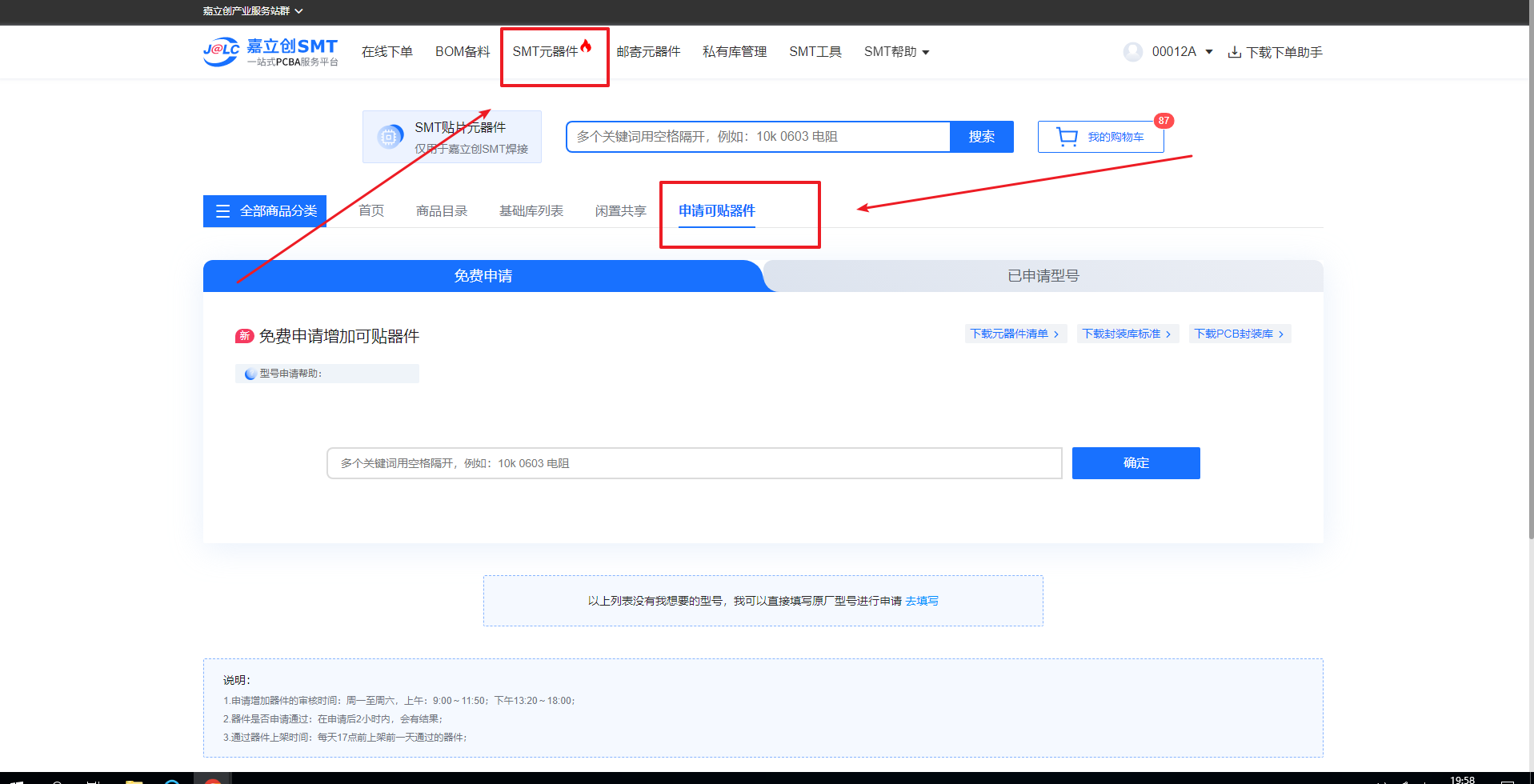Click the SMT贴片元器件 chip icon
The height and width of the screenshot is (784, 1534).
[390, 137]
